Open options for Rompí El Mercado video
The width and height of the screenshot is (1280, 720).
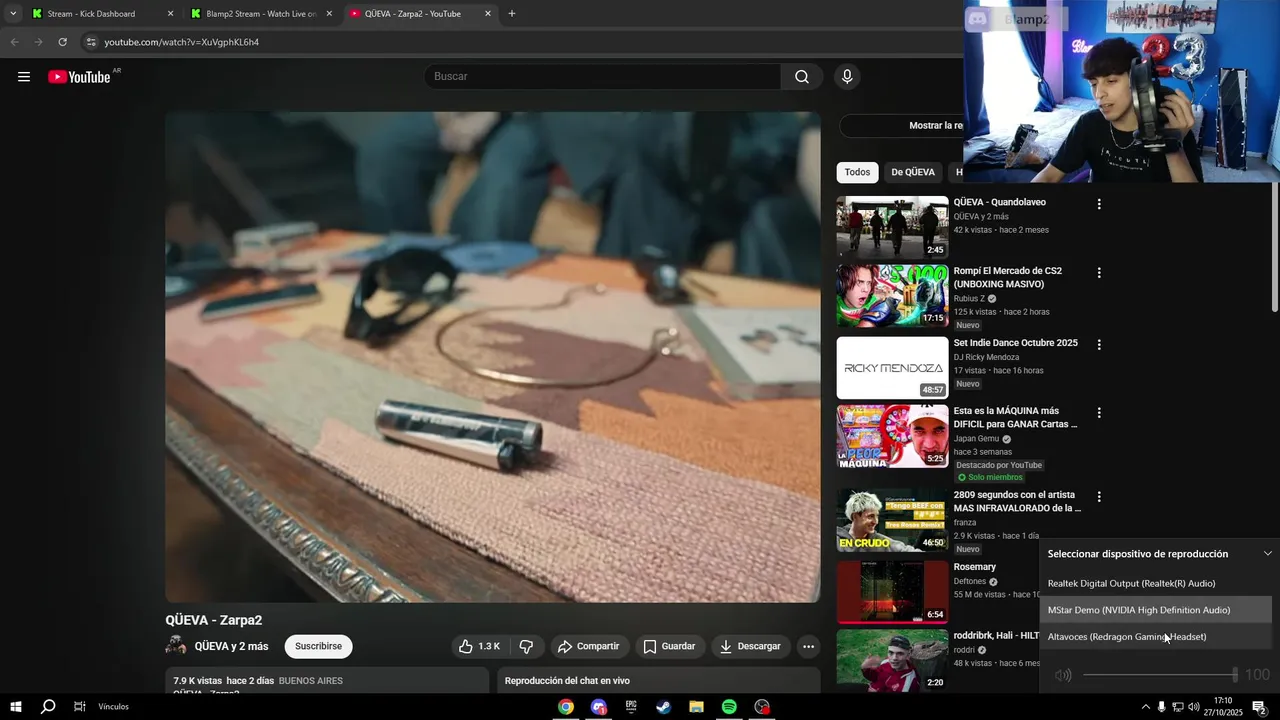coord(1099,273)
